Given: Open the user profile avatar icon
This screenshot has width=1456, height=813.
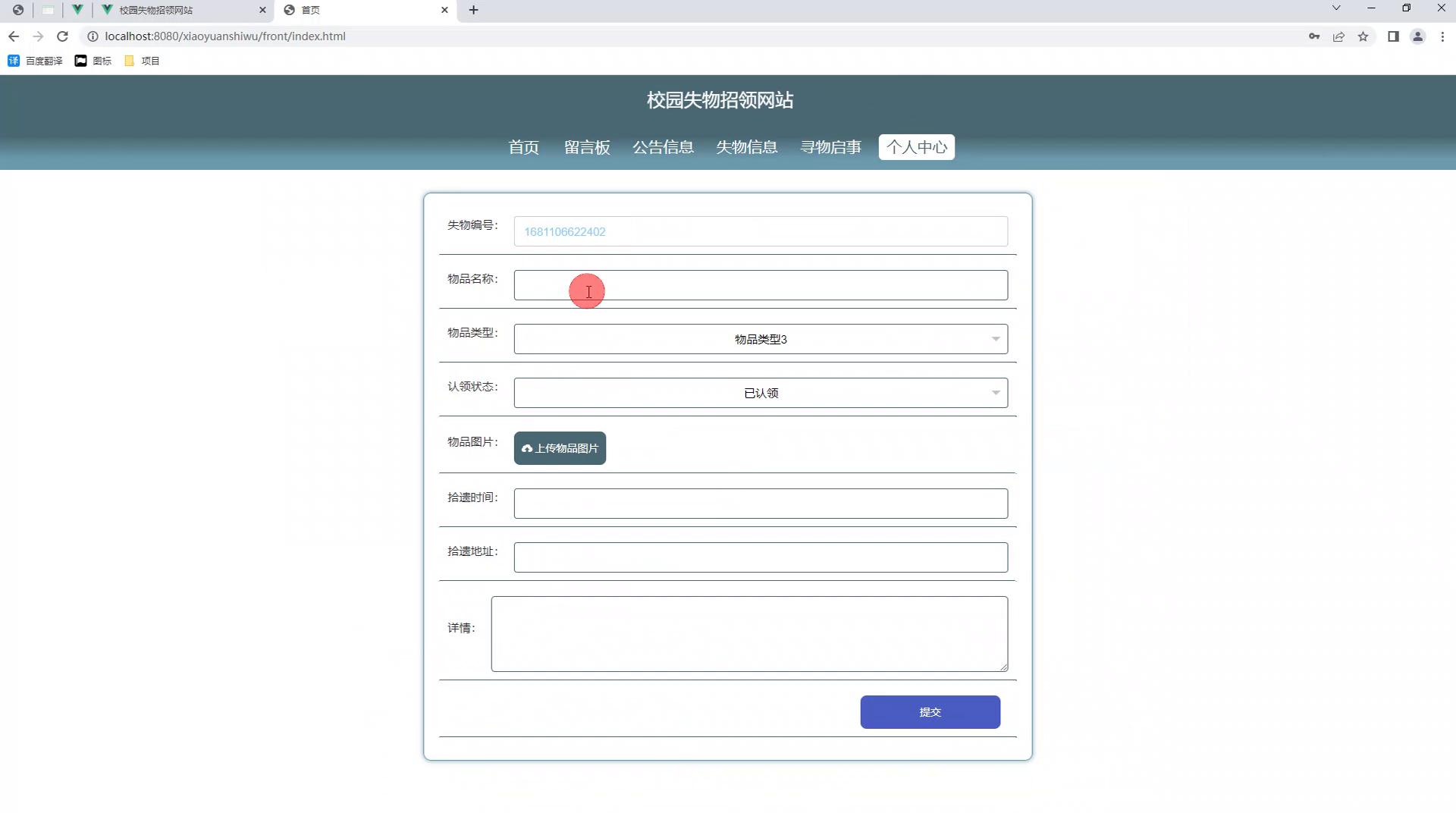Looking at the screenshot, I should point(1417,36).
